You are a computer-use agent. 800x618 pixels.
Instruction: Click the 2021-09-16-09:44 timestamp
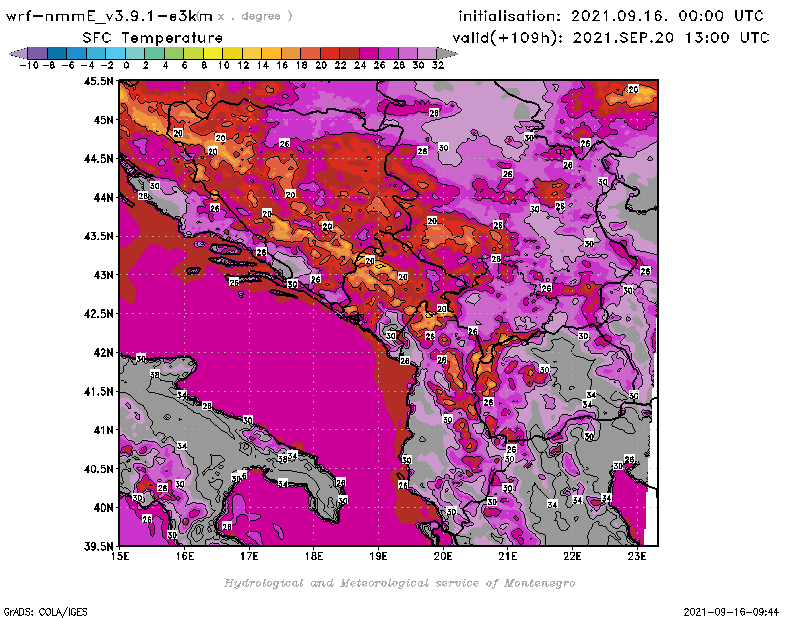[x=731, y=612]
